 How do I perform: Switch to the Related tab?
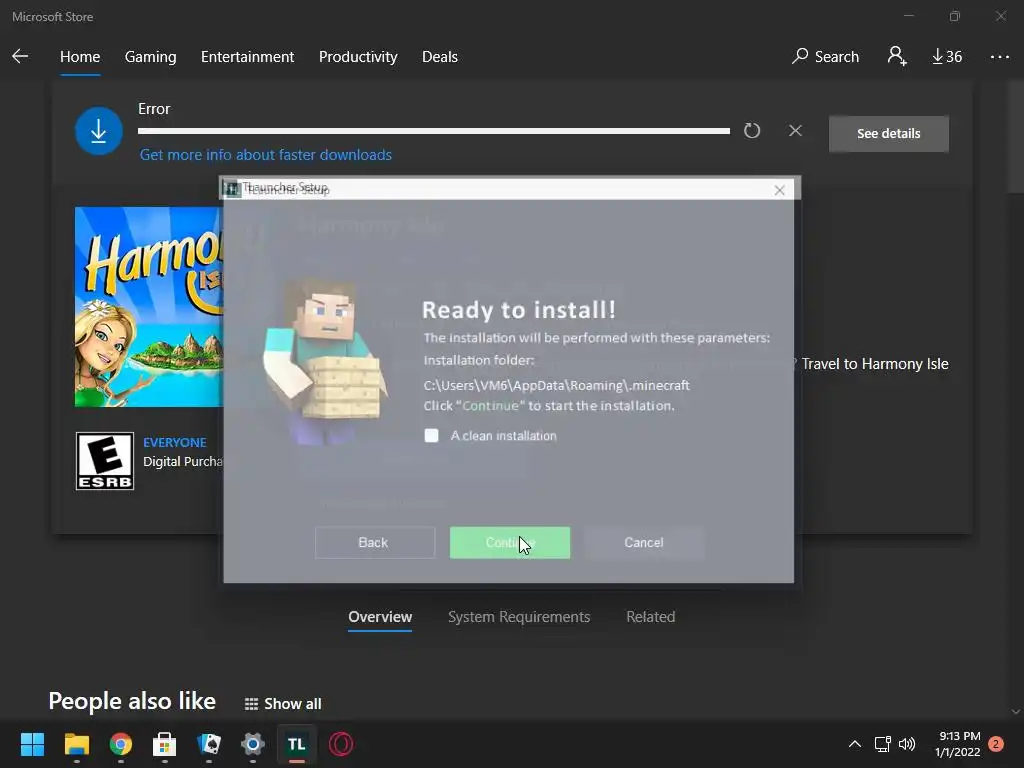tap(650, 616)
